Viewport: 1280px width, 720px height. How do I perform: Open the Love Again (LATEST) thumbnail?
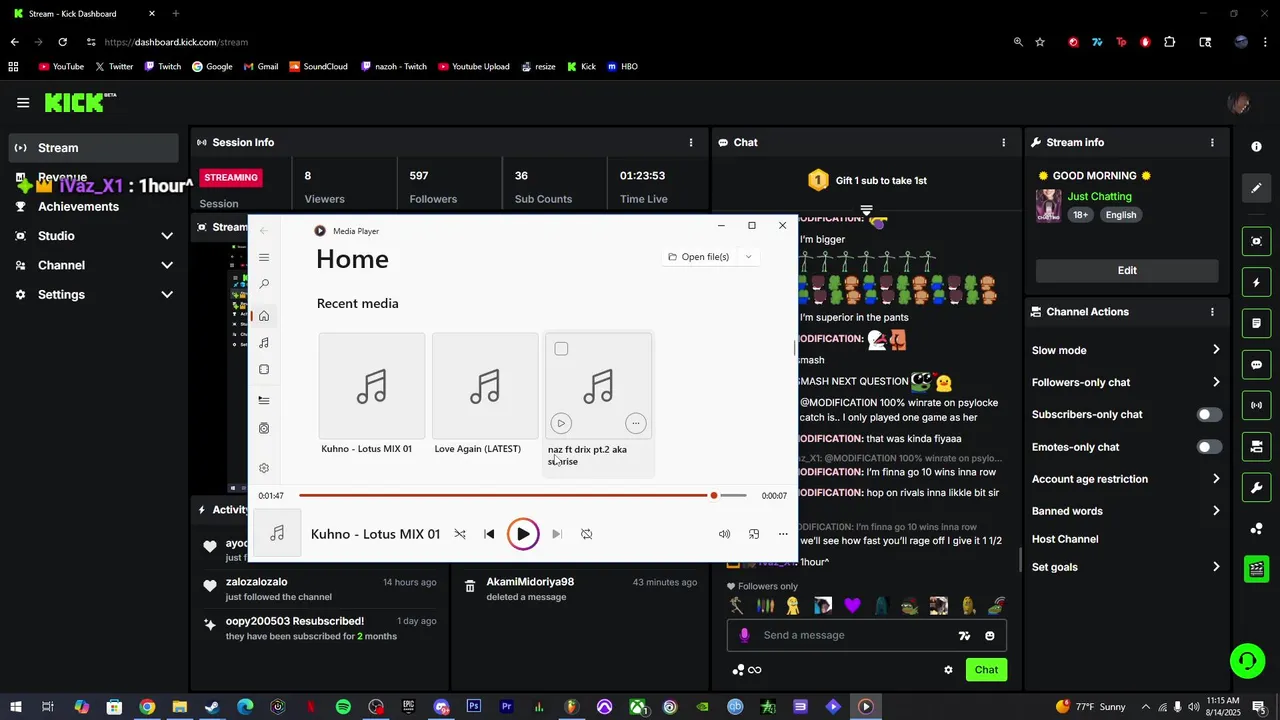[485, 386]
